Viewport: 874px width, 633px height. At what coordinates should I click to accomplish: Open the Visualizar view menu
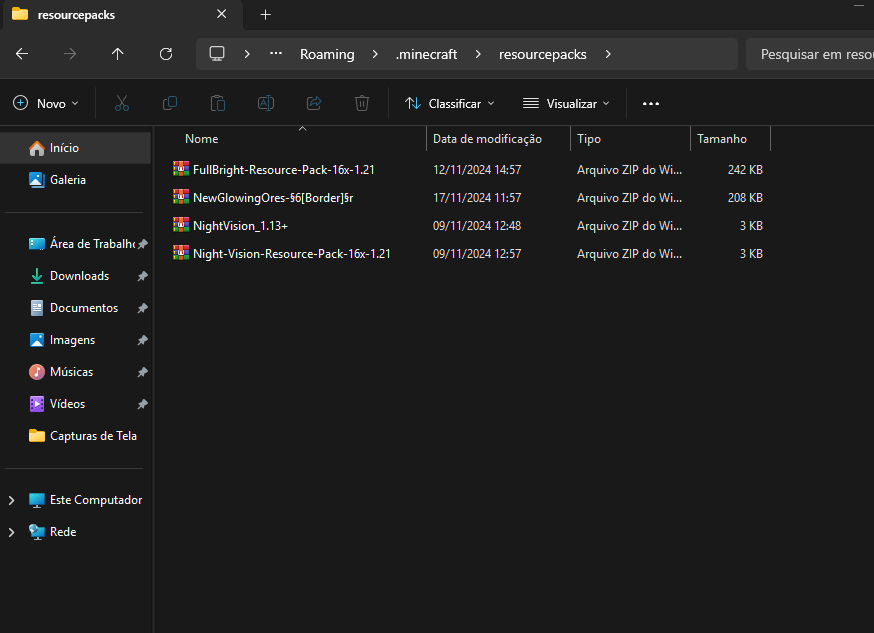point(566,104)
